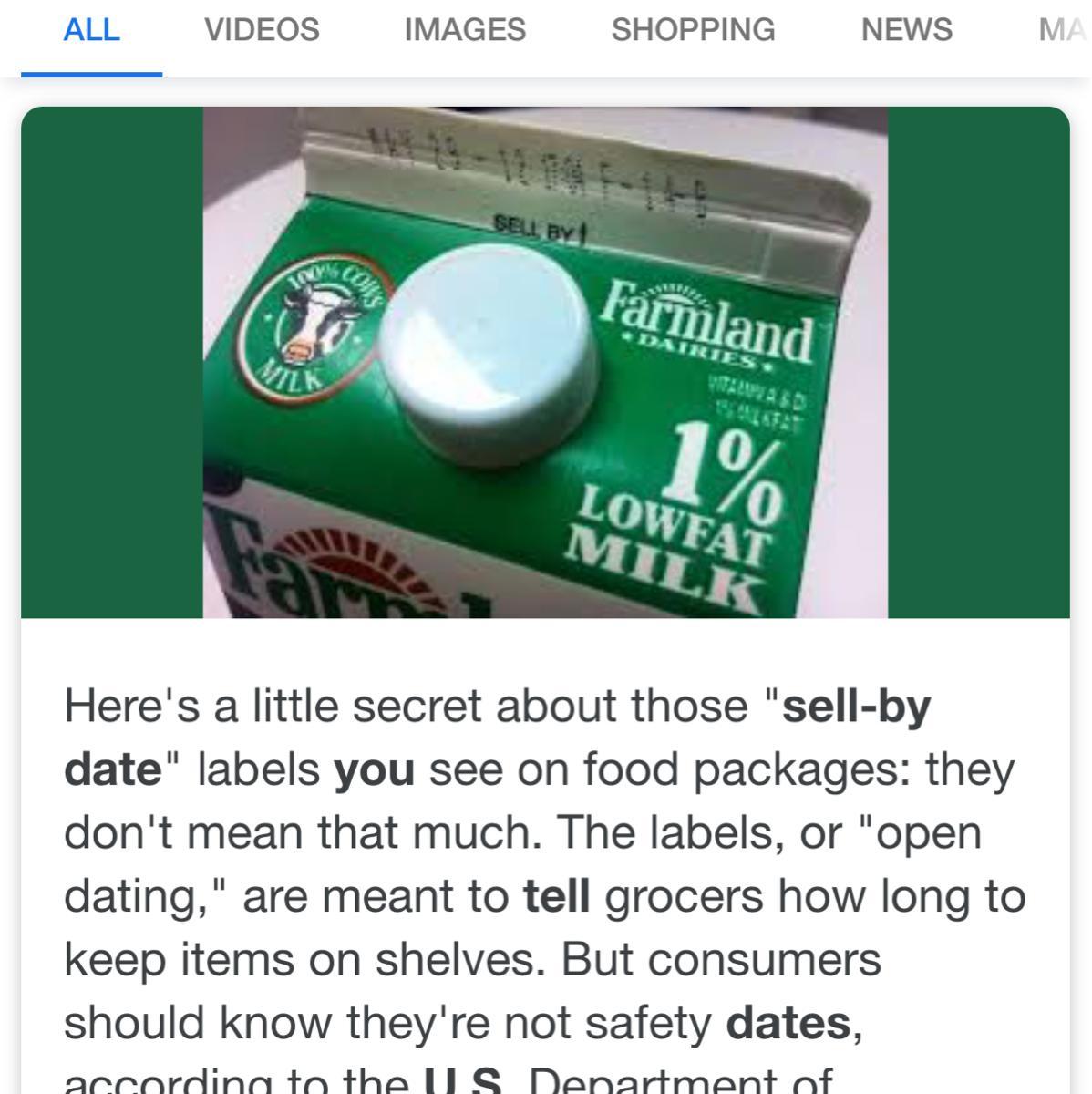Open the Farmland milk carton image
Viewport: 1092px width, 1094px height.
[x=545, y=362]
